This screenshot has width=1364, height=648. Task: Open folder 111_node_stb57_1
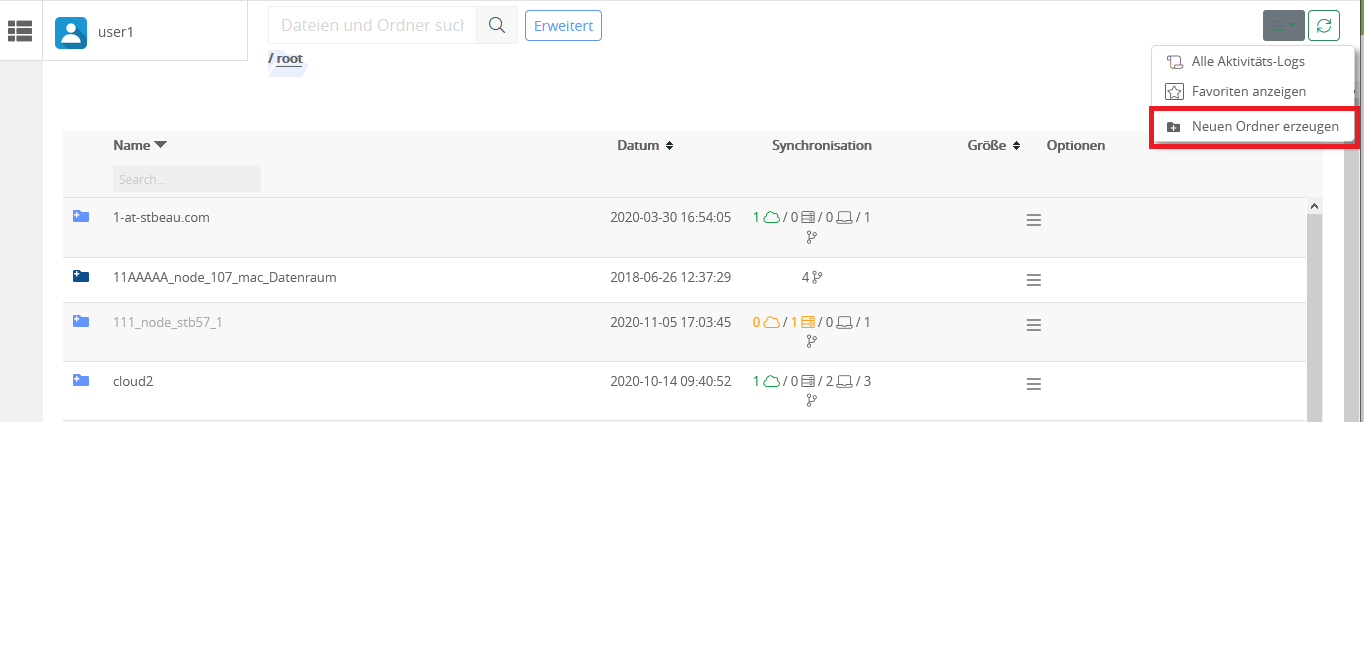(168, 322)
